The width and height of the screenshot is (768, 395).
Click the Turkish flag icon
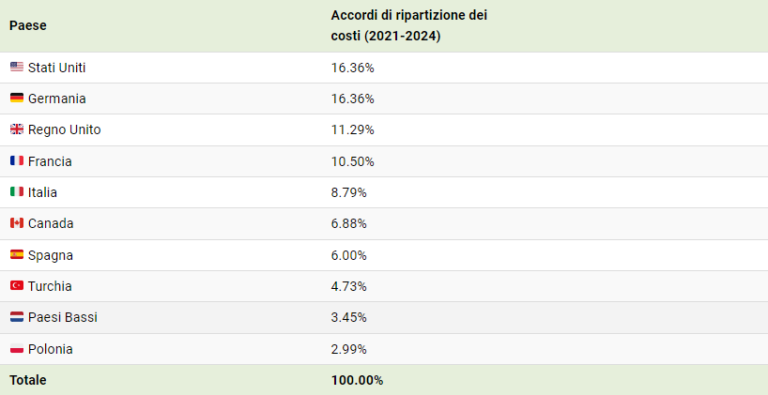click(x=17, y=285)
